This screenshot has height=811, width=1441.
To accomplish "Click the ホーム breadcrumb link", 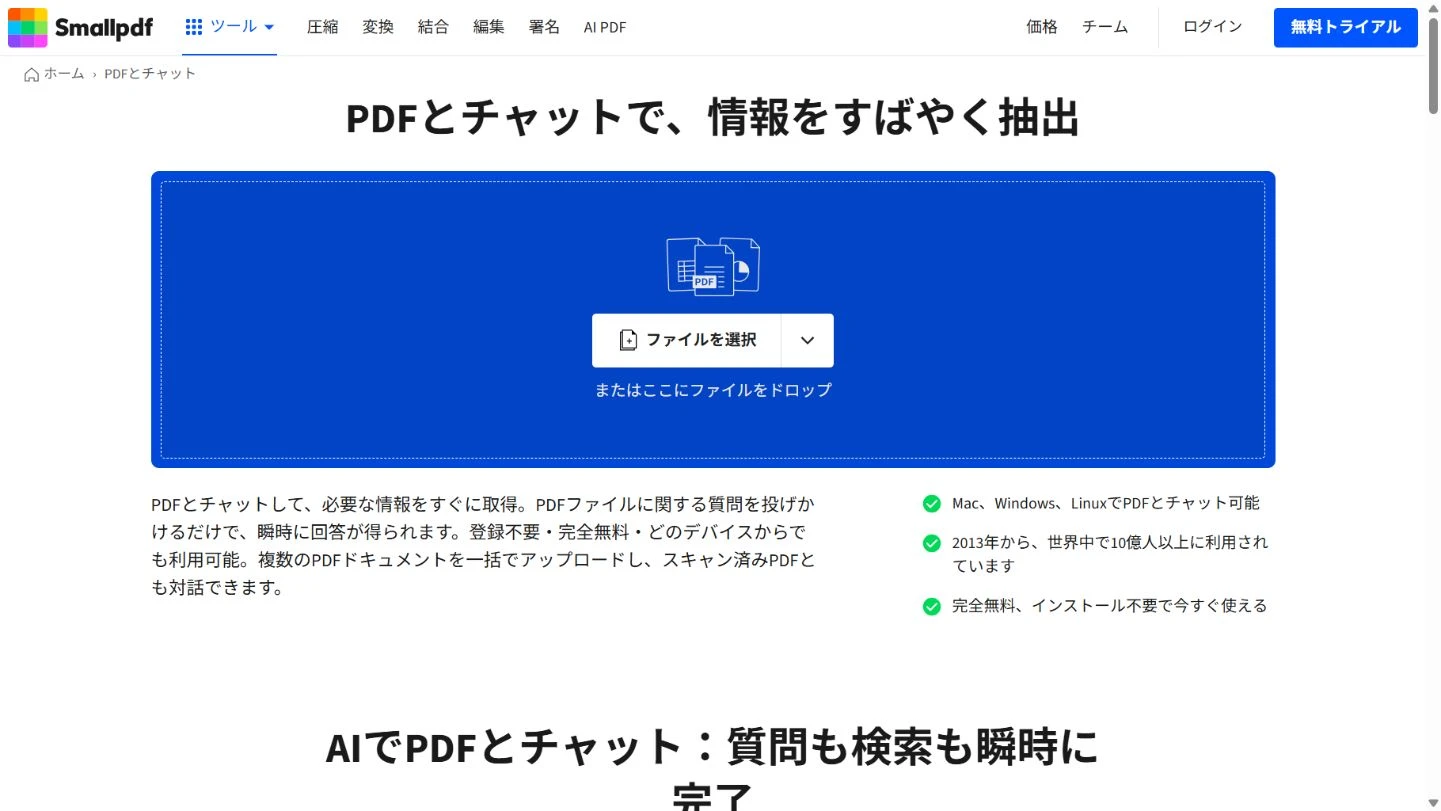I will click(64, 73).
